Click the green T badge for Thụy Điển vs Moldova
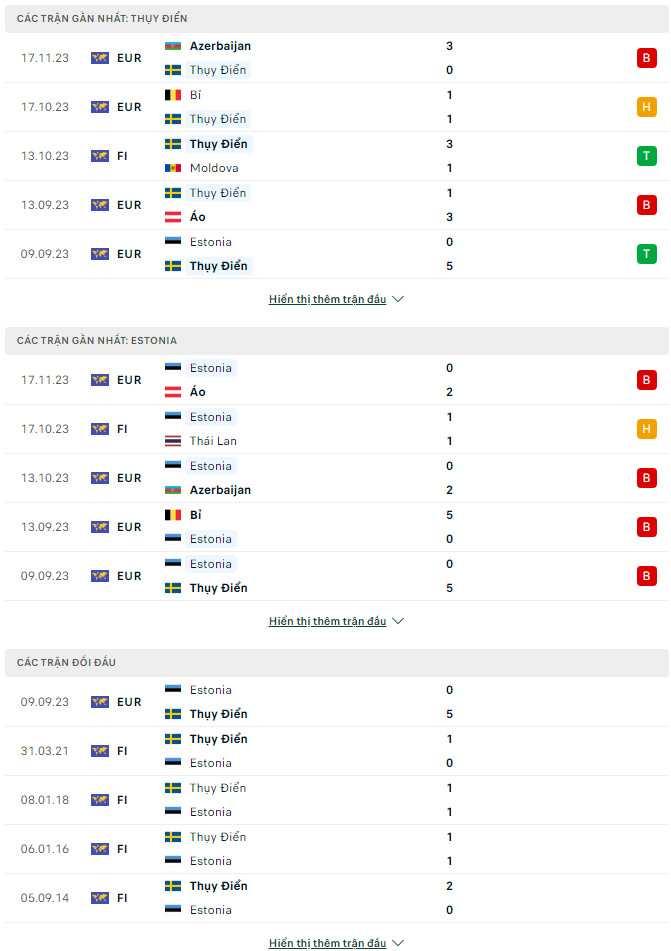Screen dimensions: 671x951 [x=646, y=156]
